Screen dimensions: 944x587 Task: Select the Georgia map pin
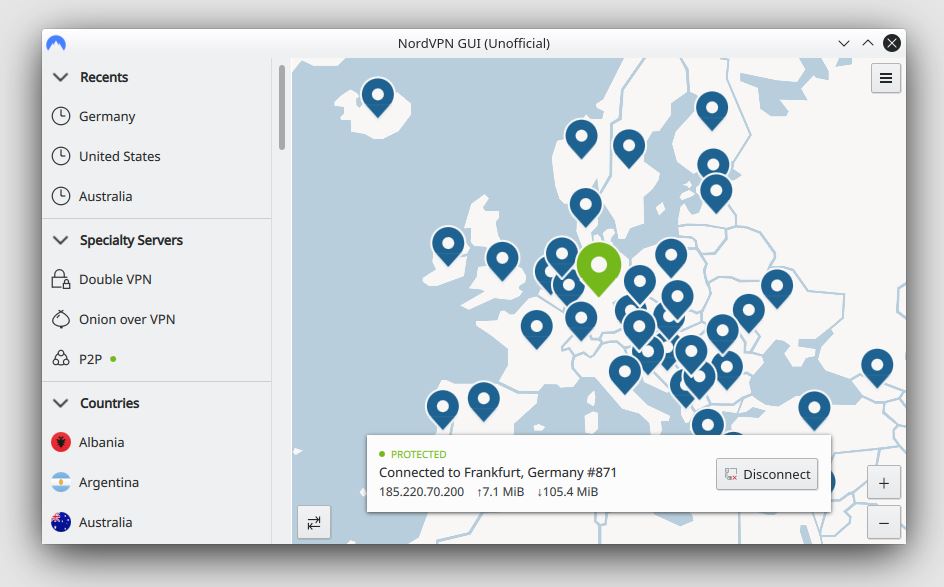click(877, 368)
